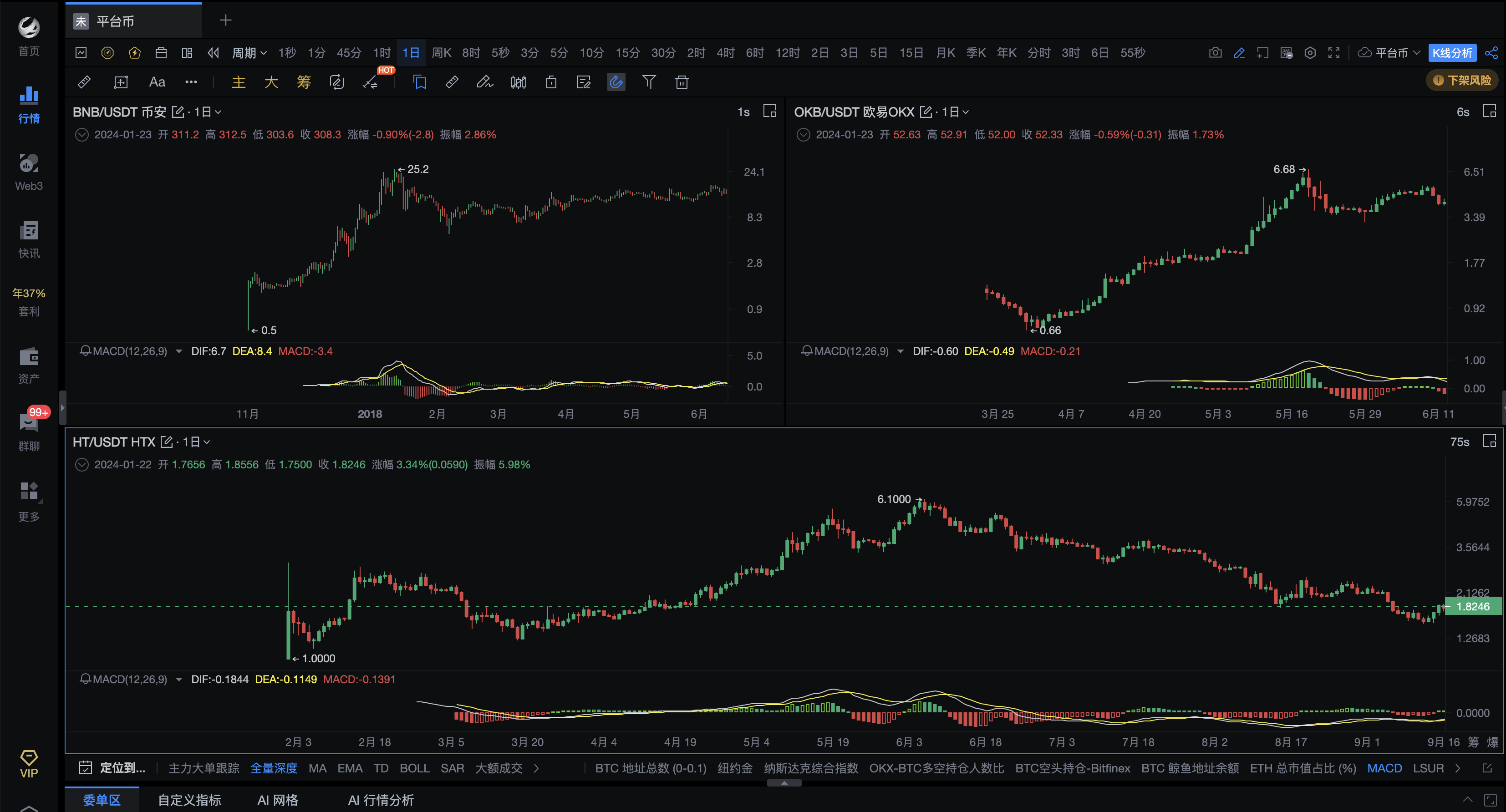Expand BNB chart MACD(12,26,9) dropdown arrow
Screen dimensions: 1506x812
[179, 351]
